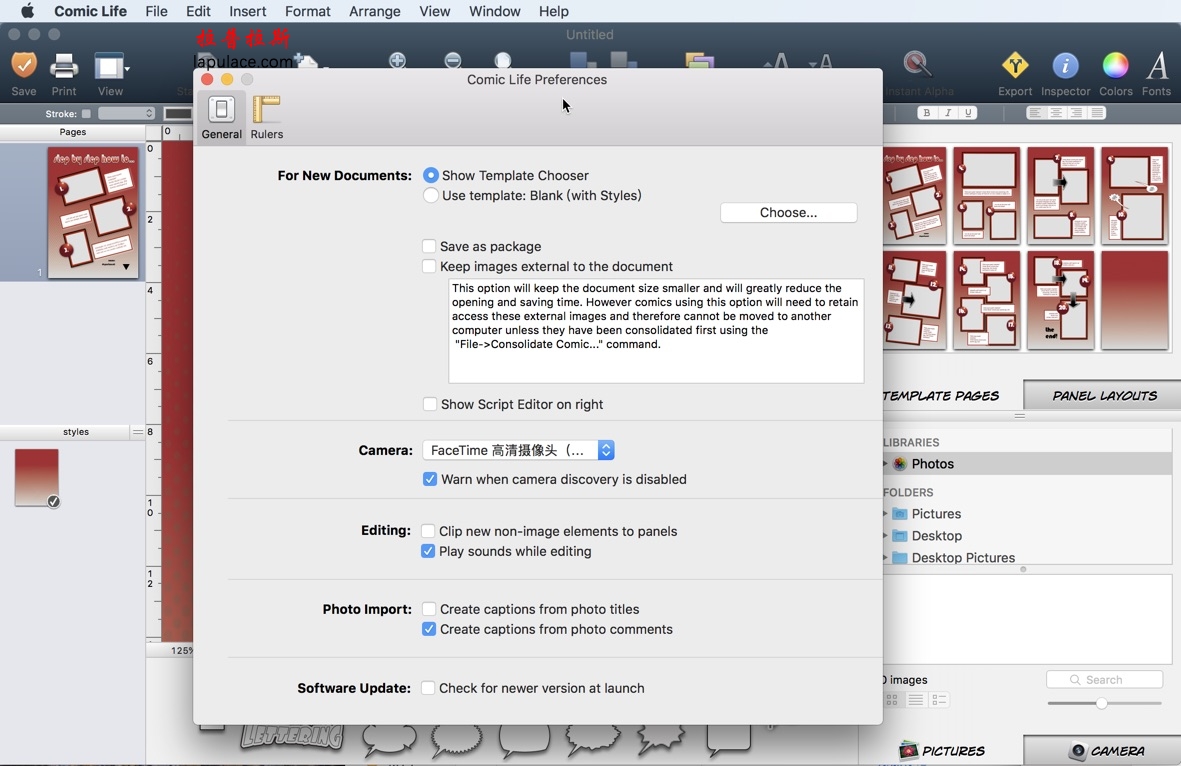Enable Keep images external to the document
This screenshot has width=1181, height=766.
coord(429,267)
